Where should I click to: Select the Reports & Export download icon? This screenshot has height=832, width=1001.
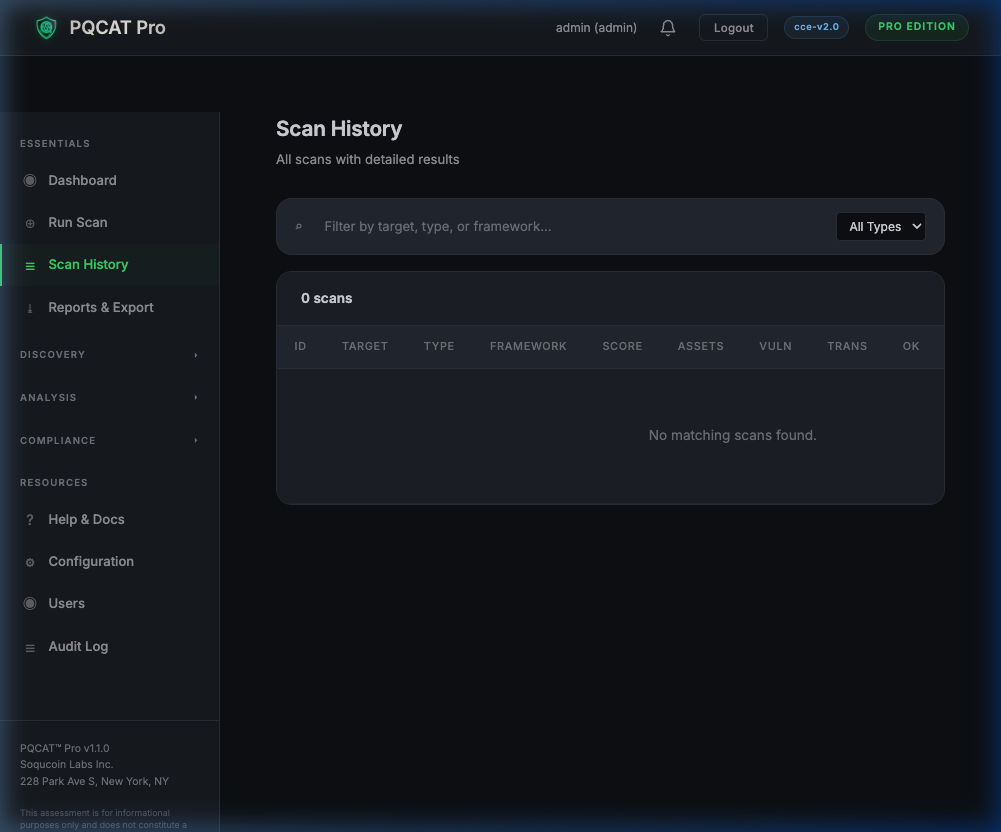[29, 307]
